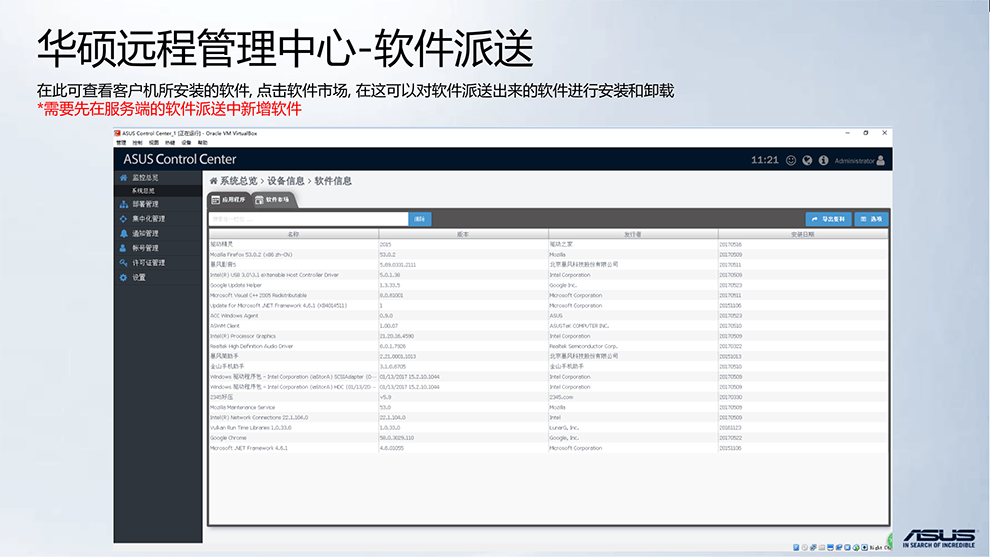Click the 监控总览 home icon in sidebar
The height and width of the screenshot is (557, 990).
(123, 177)
